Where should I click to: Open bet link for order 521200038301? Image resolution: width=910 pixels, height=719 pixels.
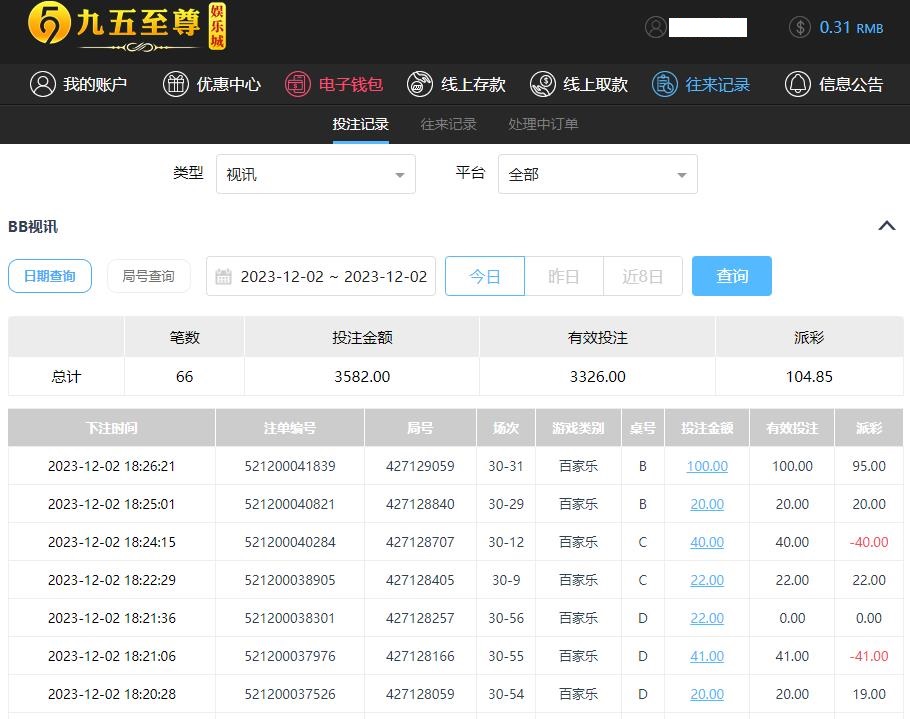[707, 618]
